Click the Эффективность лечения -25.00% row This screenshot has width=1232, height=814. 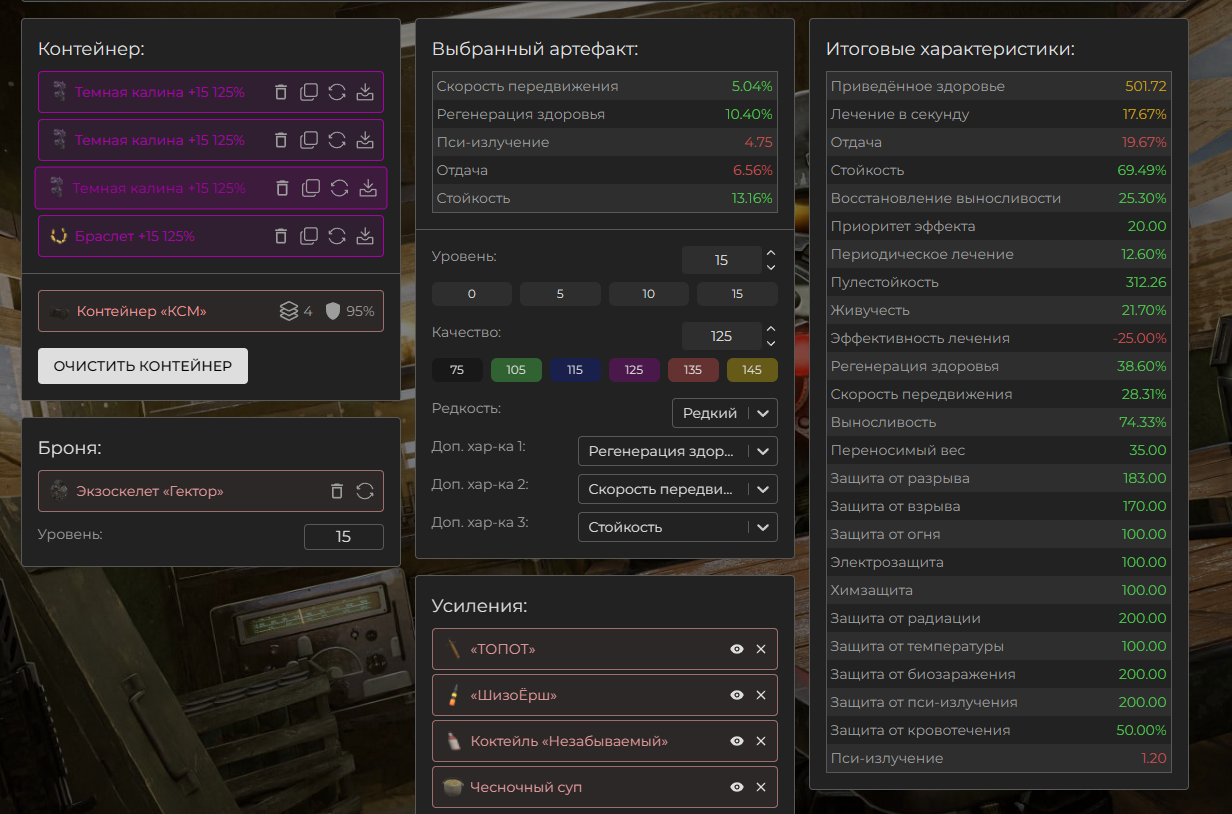[x=999, y=338]
